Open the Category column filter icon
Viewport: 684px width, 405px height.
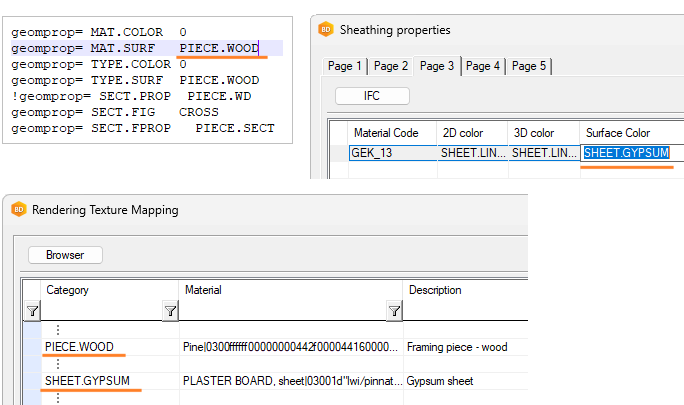(169, 312)
